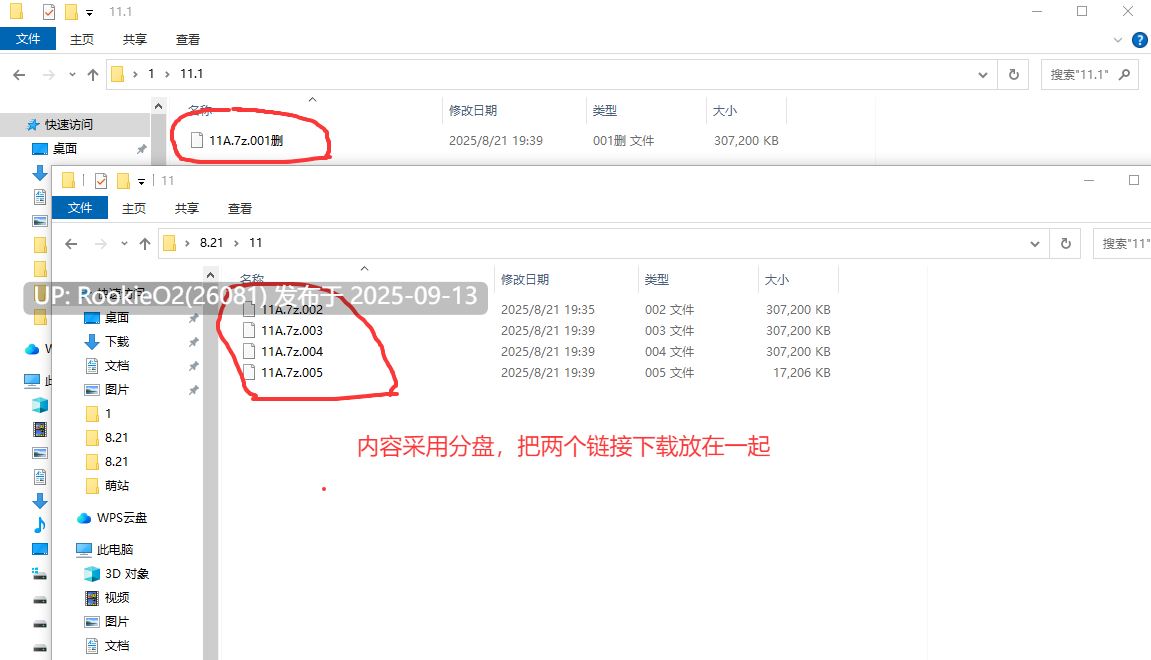The height and width of the screenshot is (660, 1151).
Task: Open recent locations dropdown in the 11 window
Action: [124, 243]
